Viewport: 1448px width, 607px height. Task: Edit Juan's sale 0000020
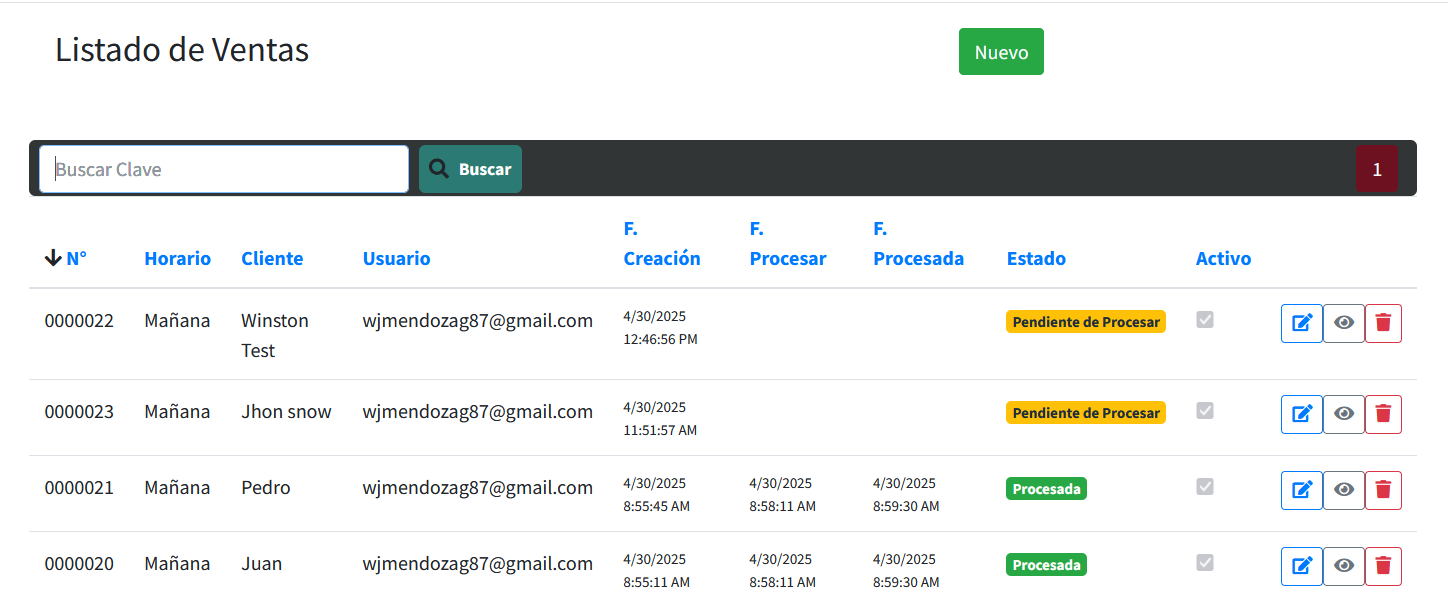pos(1301,566)
